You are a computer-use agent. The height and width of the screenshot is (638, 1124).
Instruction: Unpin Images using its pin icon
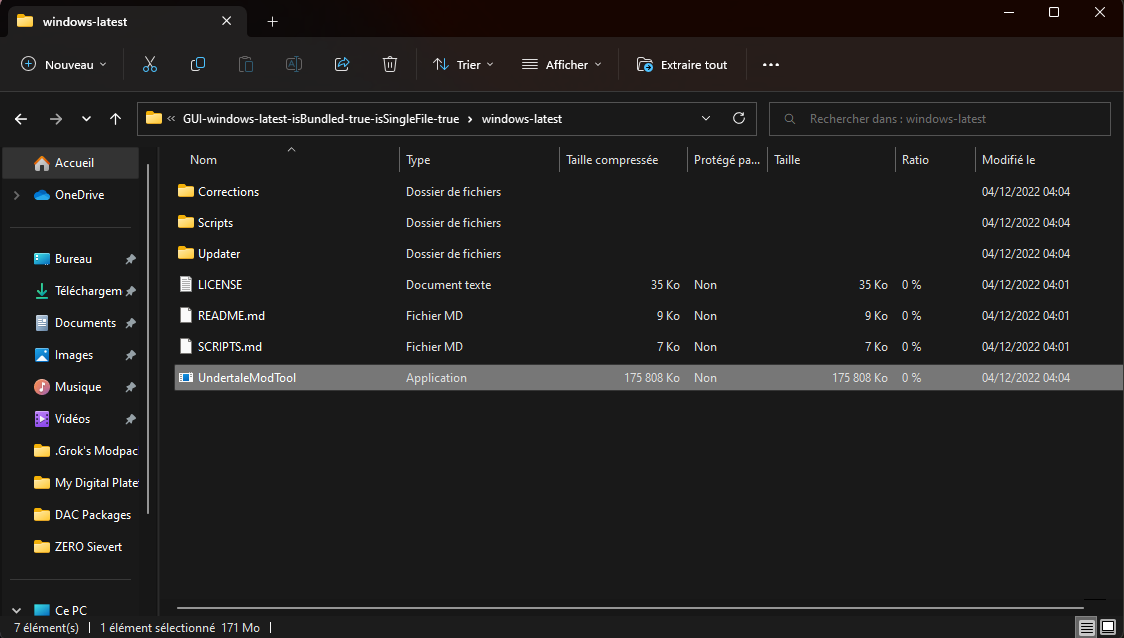tap(130, 356)
